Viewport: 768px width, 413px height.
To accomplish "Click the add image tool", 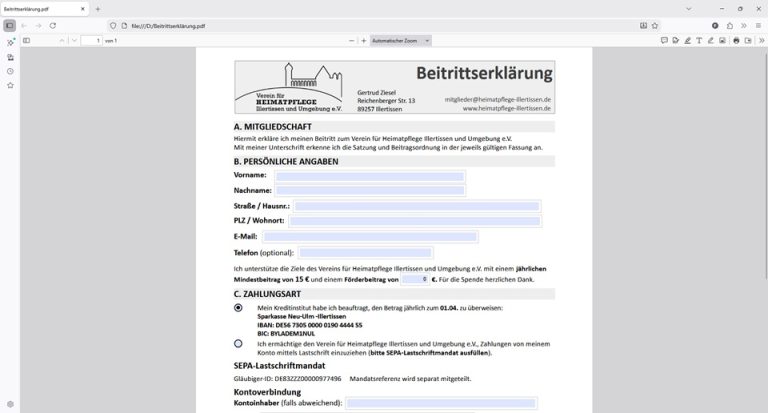I will 722,41.
